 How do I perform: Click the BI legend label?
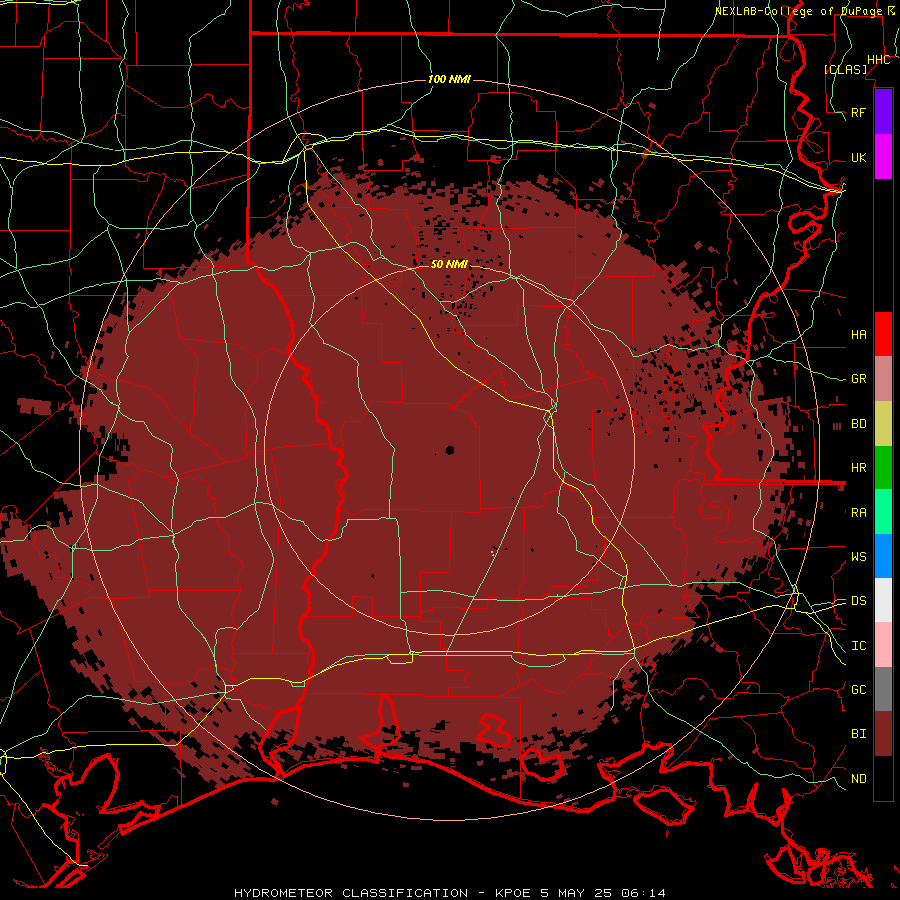click(859, 734)
